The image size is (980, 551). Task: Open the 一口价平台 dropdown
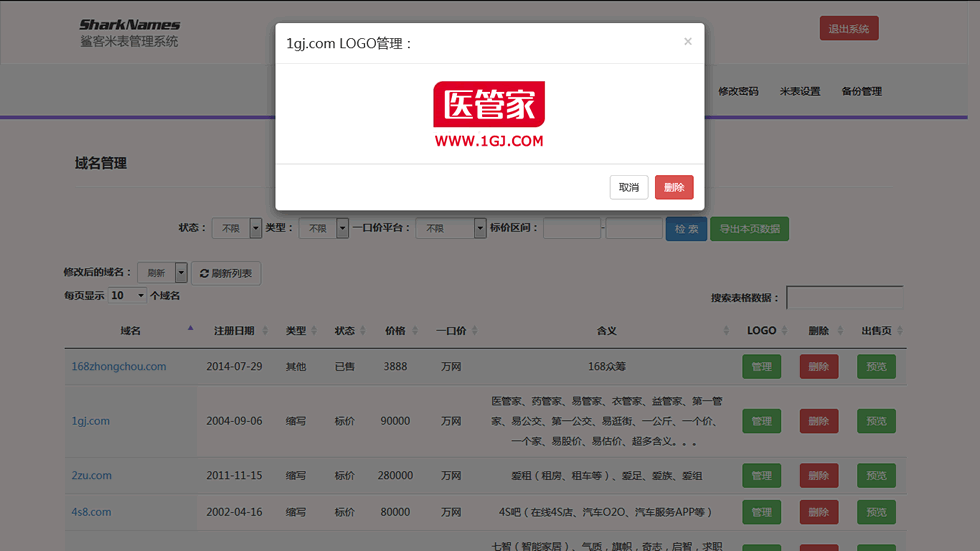pyautogui.click(x=451, y=228)
